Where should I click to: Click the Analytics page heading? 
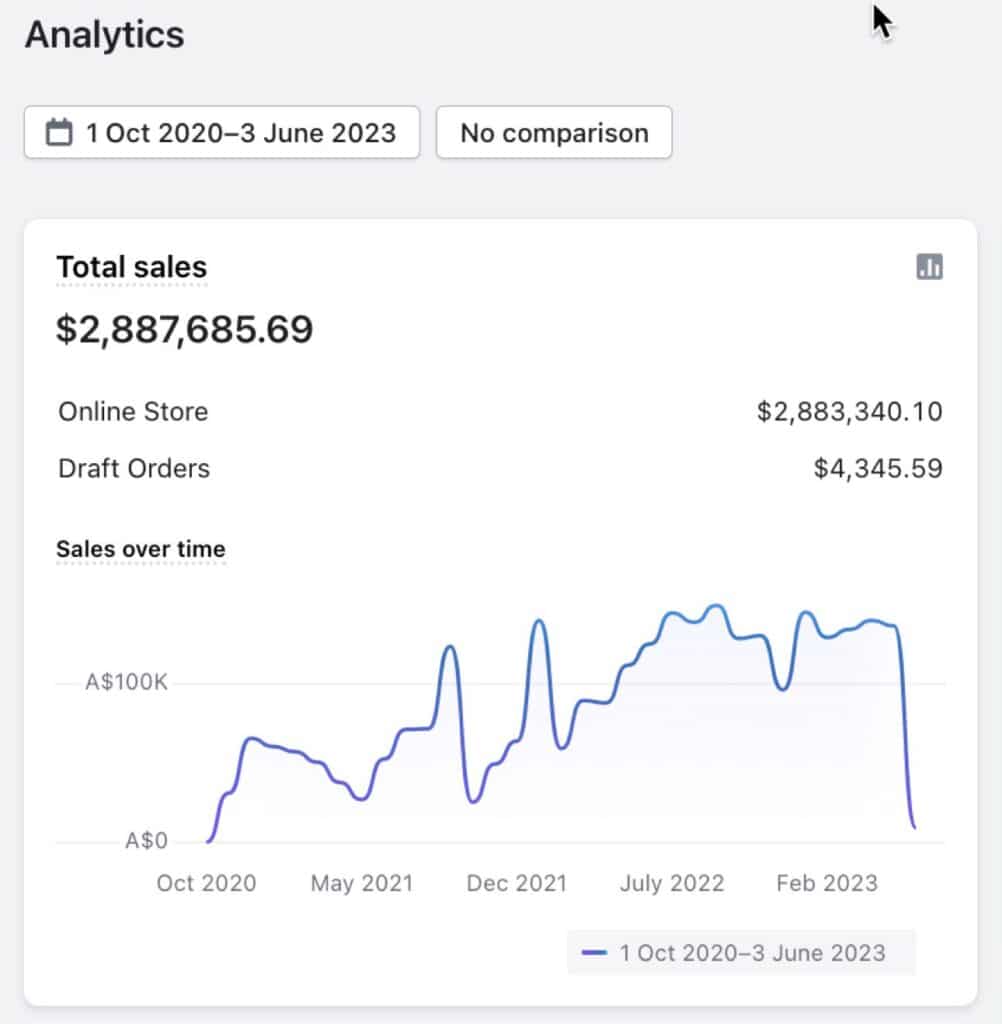click(x=104, y=35)
